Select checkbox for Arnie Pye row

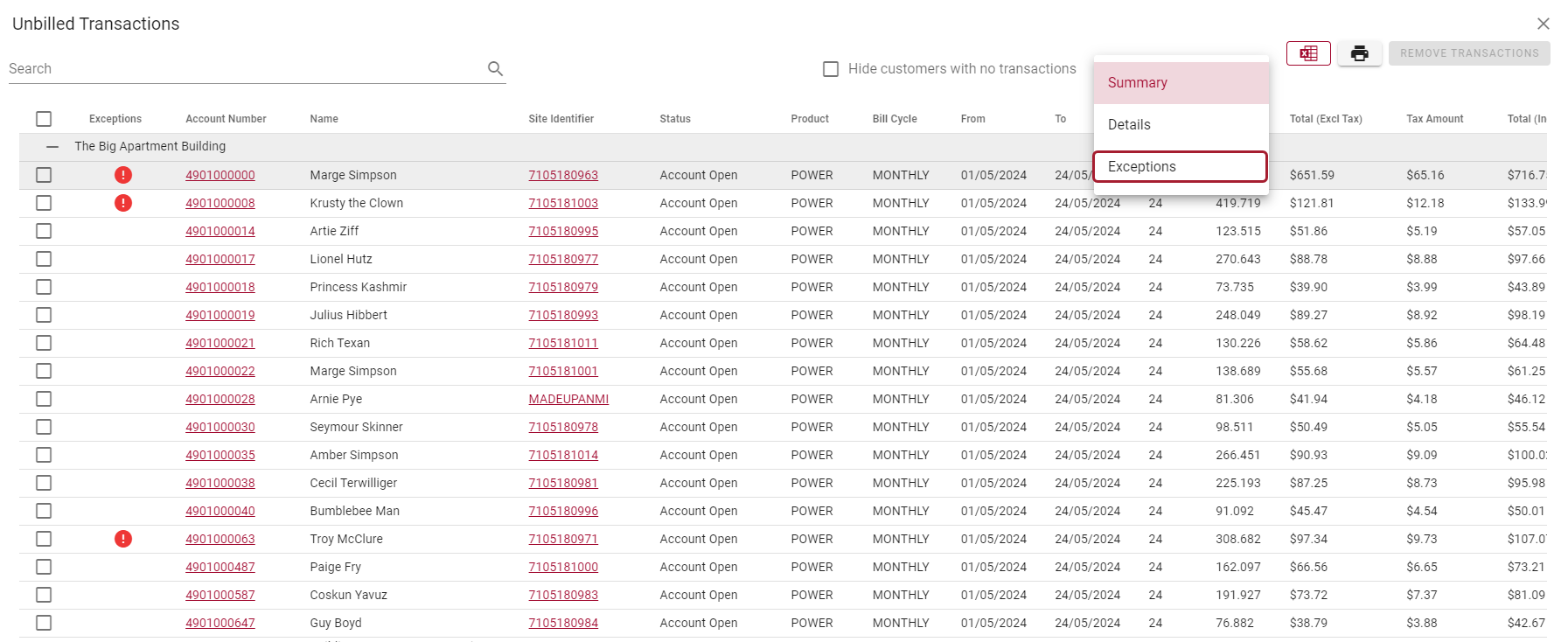tap(44, 399)
